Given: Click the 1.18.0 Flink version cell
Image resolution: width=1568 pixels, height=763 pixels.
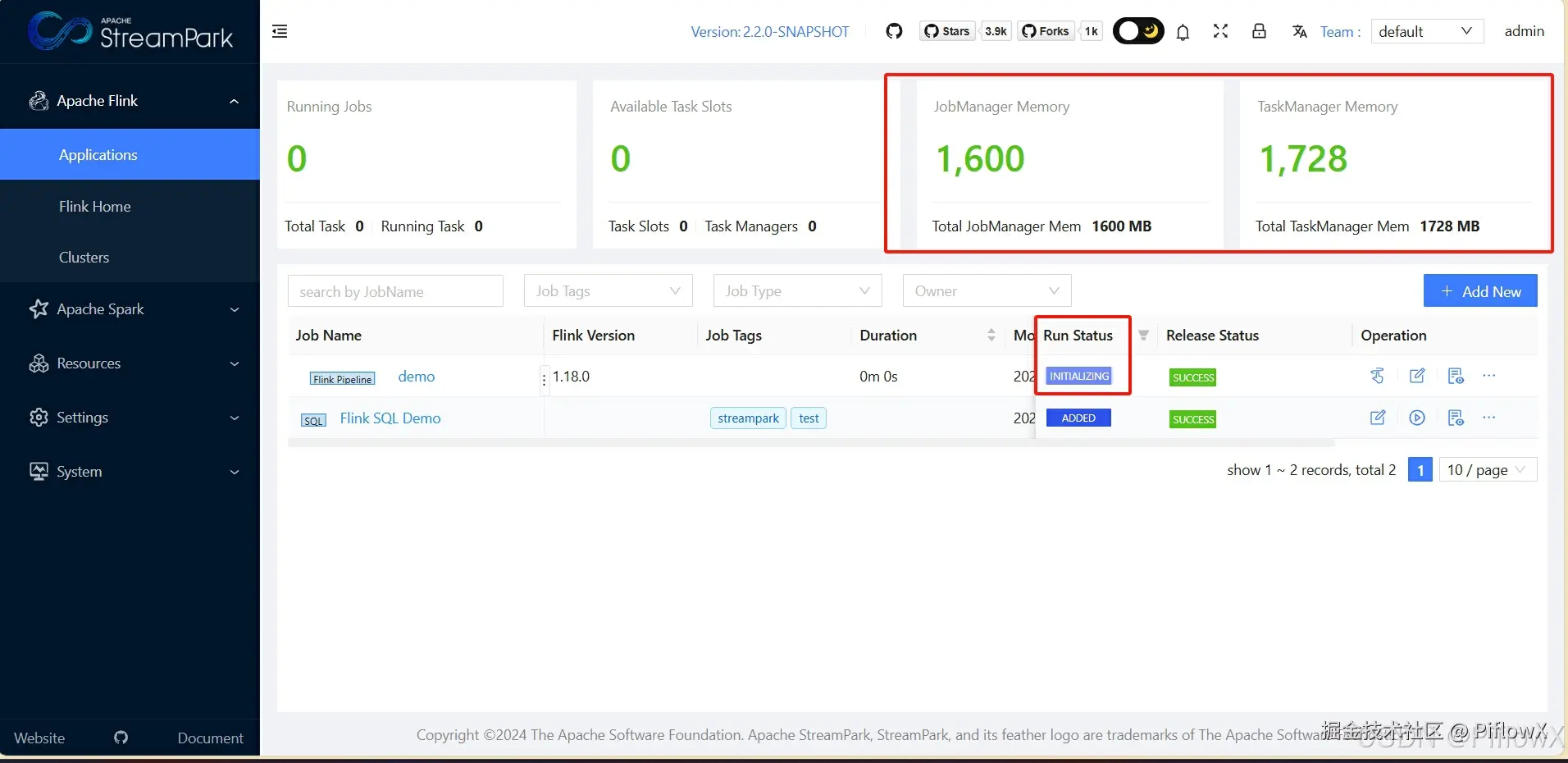Looking at the screenshot, I should 571,377.
